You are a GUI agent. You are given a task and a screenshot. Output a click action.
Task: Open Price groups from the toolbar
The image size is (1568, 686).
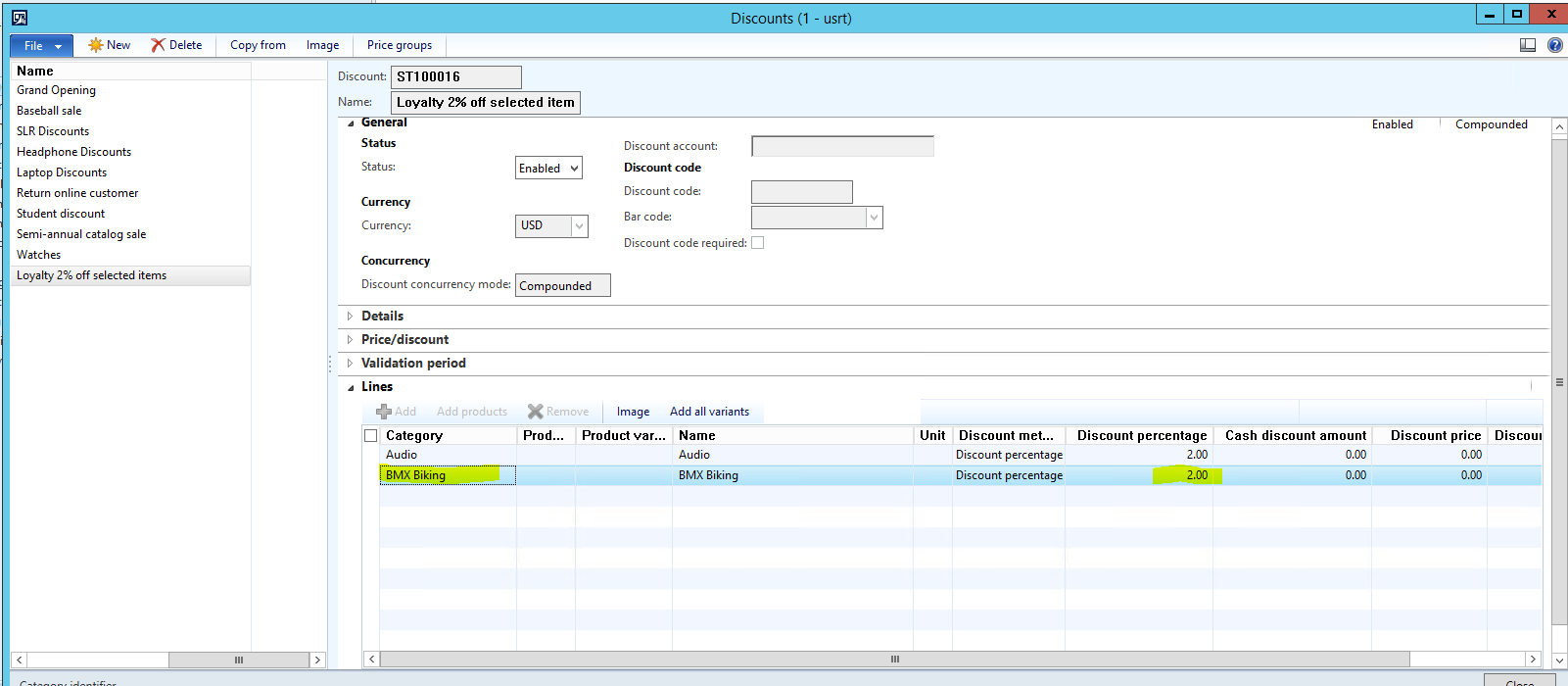[x=399, y=45]
